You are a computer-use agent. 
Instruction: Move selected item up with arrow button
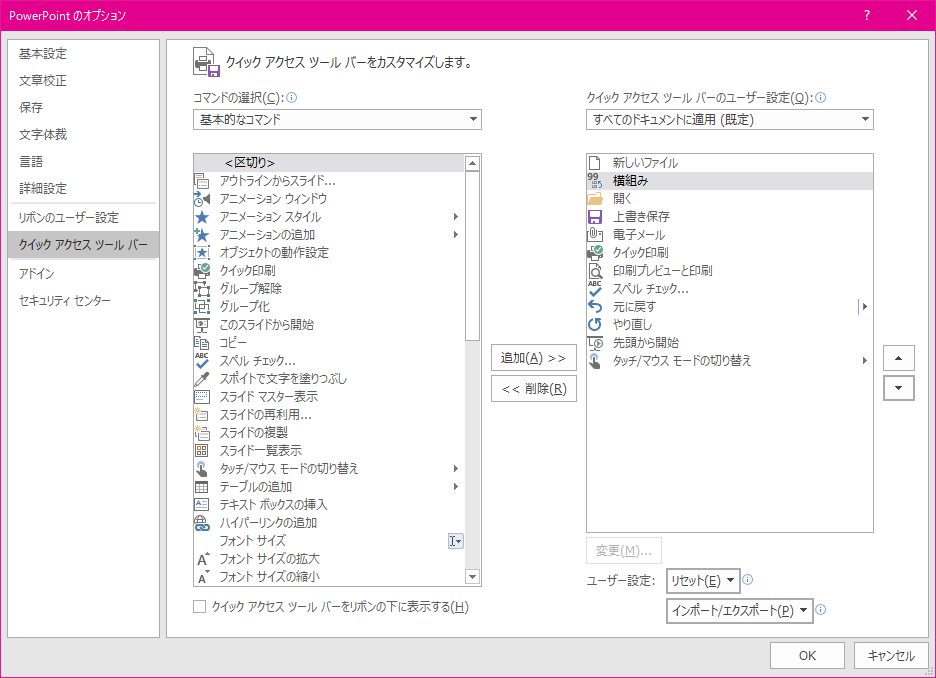click(x=898, y=358)
